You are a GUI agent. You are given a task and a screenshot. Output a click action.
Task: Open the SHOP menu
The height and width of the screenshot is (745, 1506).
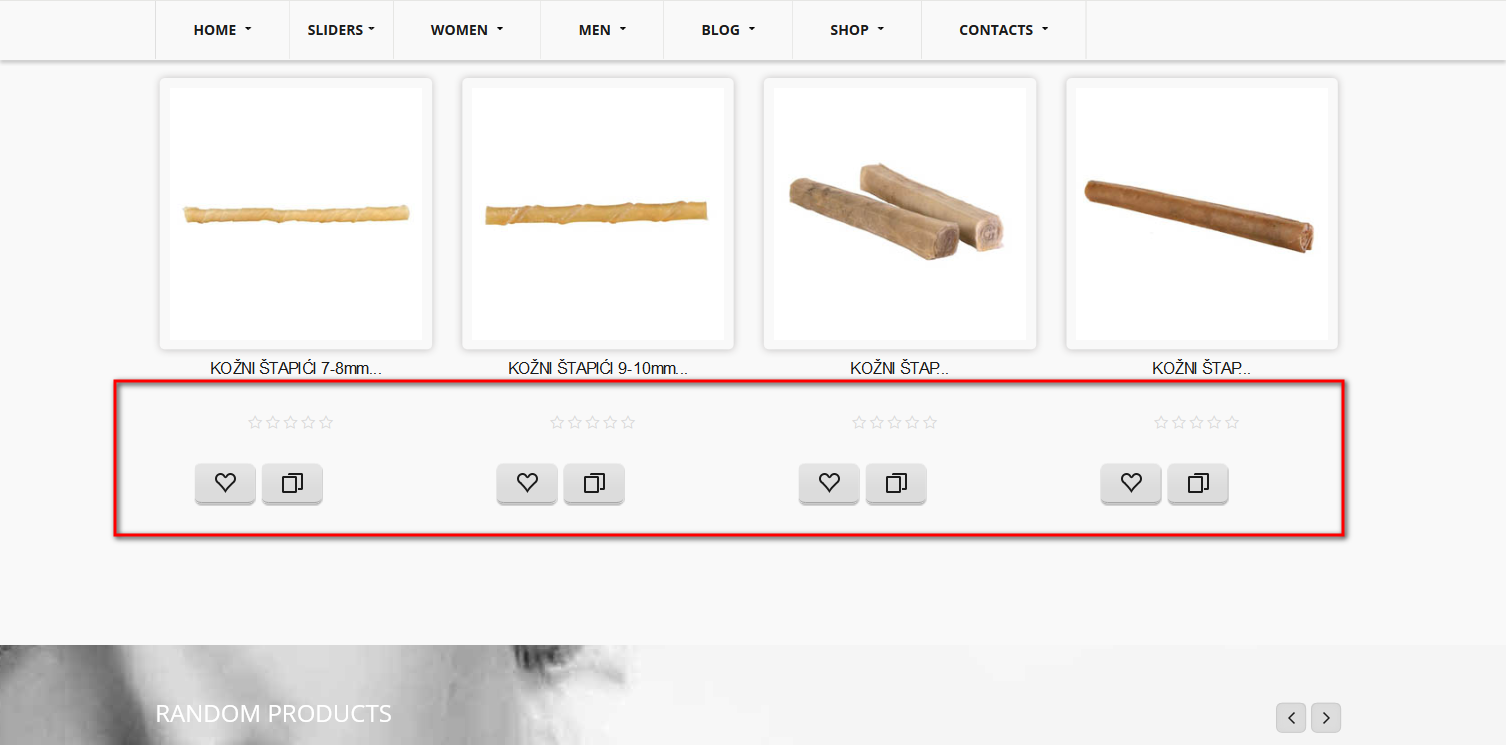coord(857,30)
